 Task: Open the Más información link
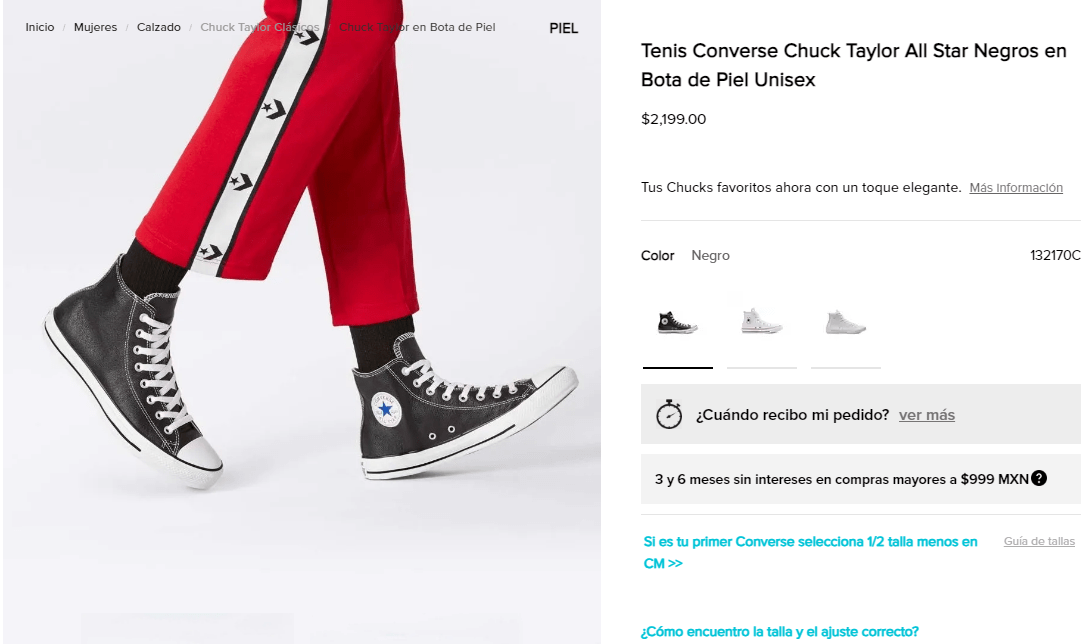point(1016,188)
